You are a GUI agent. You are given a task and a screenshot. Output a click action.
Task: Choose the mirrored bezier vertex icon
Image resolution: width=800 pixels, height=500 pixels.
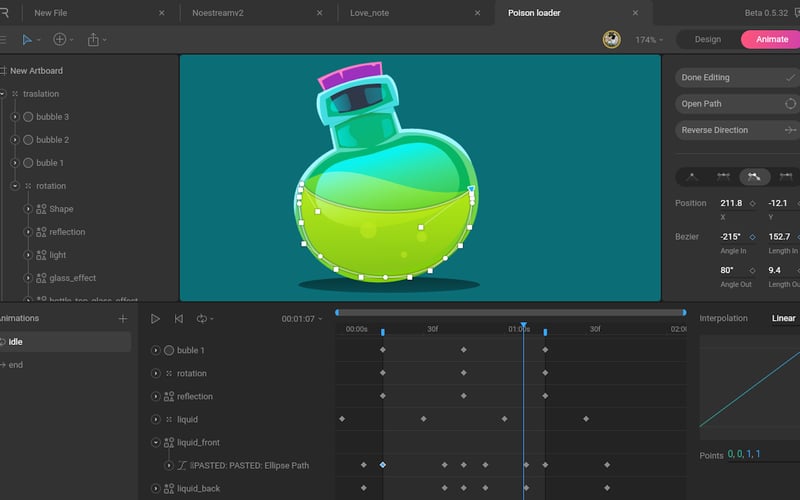click(x=723, y=177)
